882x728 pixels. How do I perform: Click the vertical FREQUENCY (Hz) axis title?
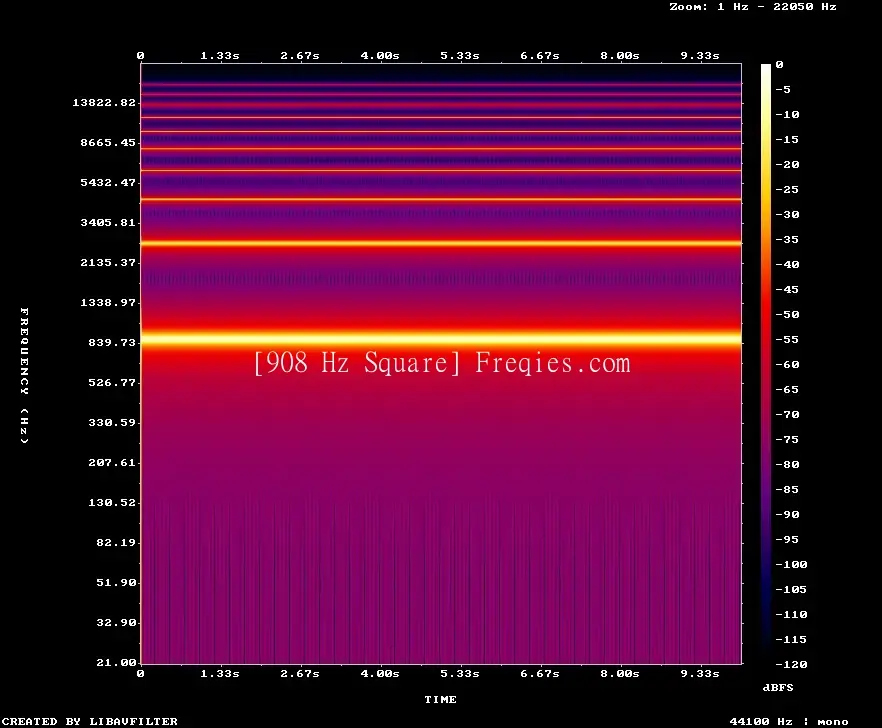[x=24, y=375]
